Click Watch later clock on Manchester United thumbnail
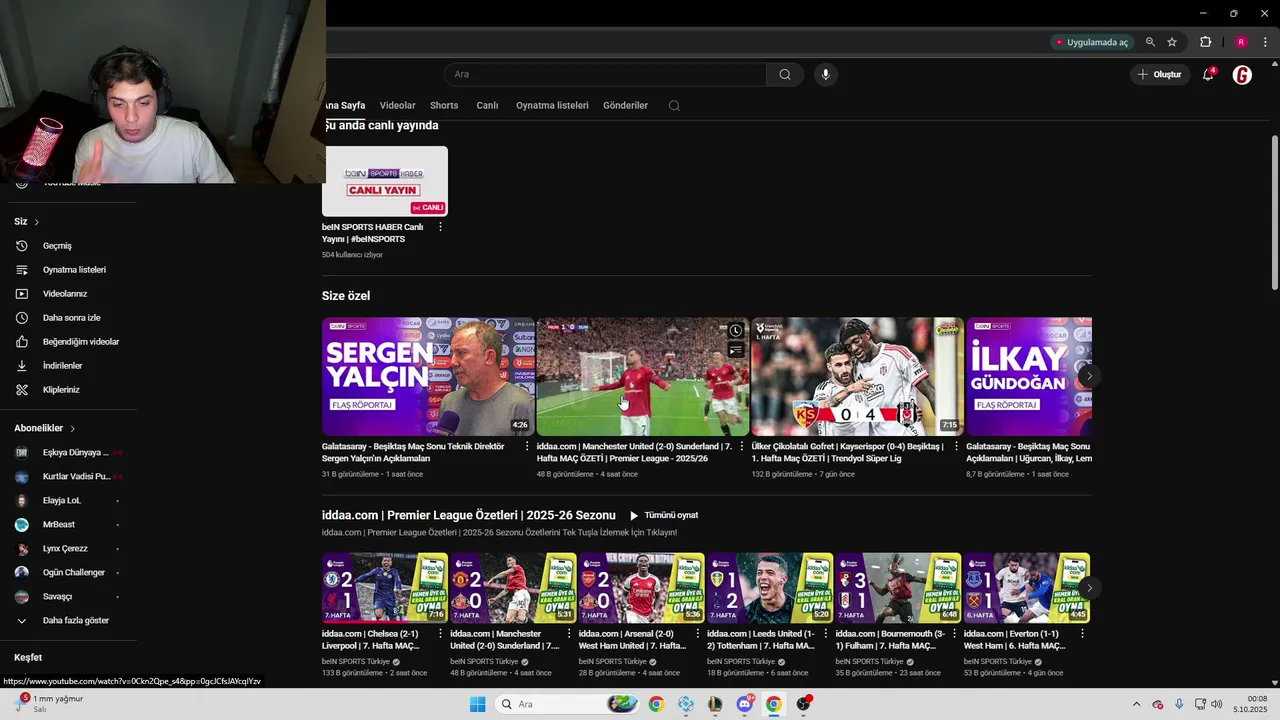1280x720 pixels. tap(736, 331)
